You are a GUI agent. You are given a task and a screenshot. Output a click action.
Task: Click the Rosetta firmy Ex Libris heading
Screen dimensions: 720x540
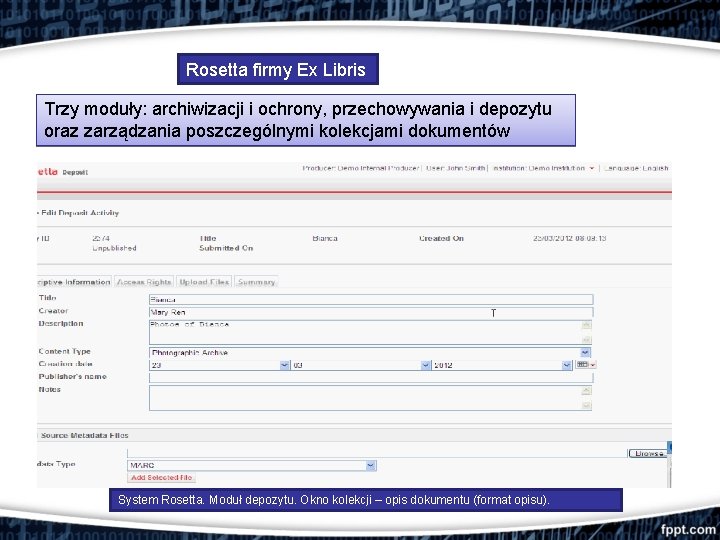[278, 69]
